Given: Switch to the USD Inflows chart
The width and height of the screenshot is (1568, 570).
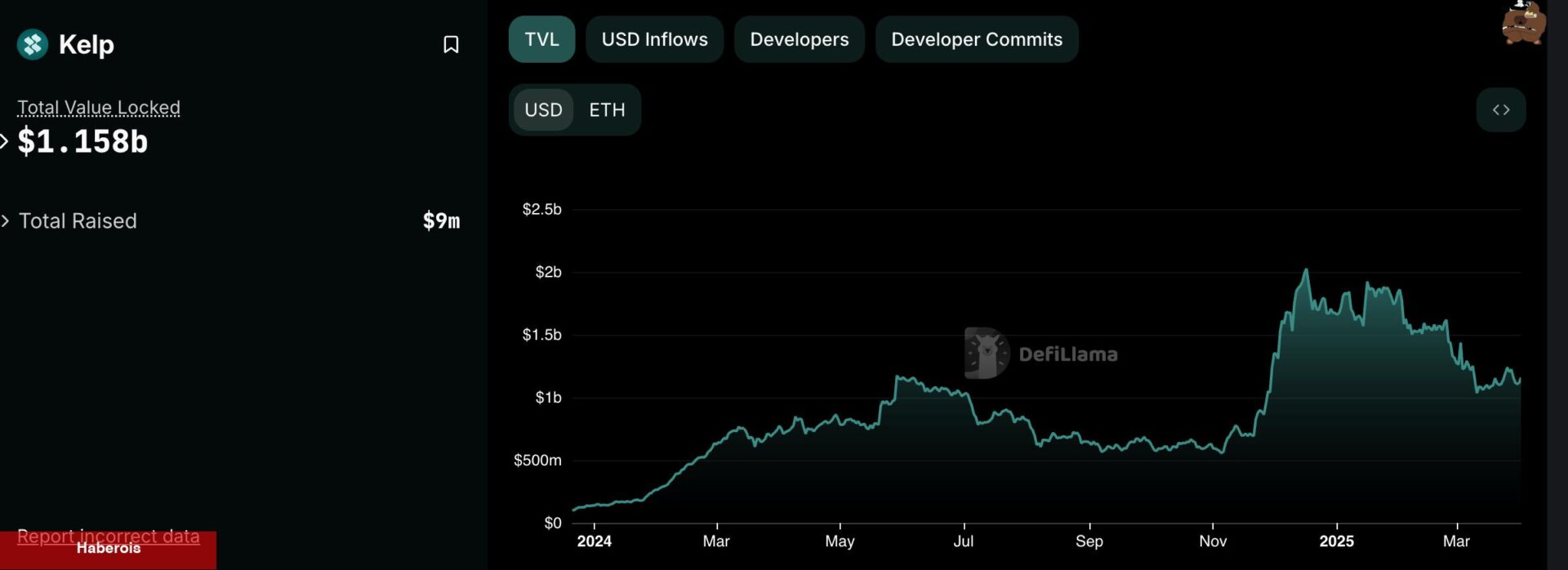Looking at the screenshot, I should [x=655, y=39].
